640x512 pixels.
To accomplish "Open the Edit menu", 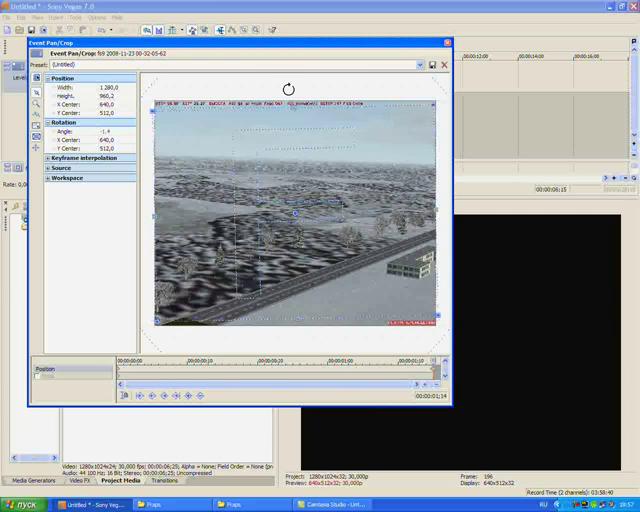I will (21, 18).
